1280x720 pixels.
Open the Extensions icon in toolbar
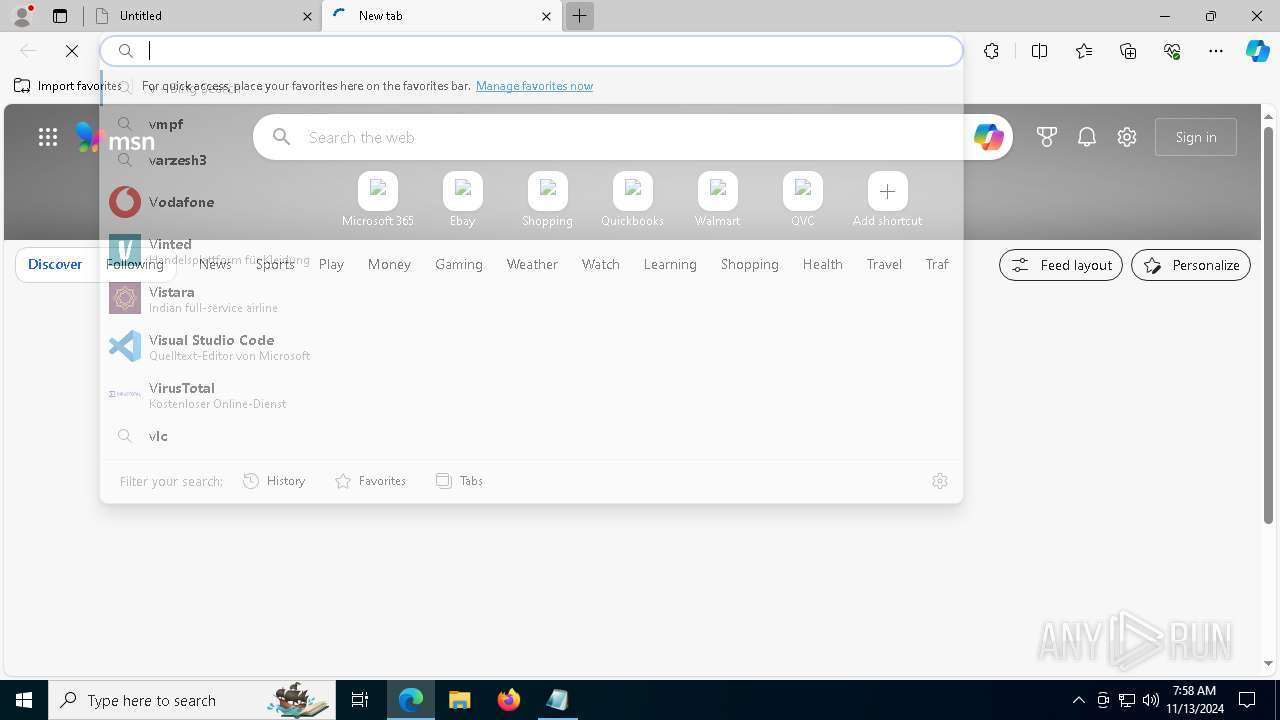(x=991, y=51)
